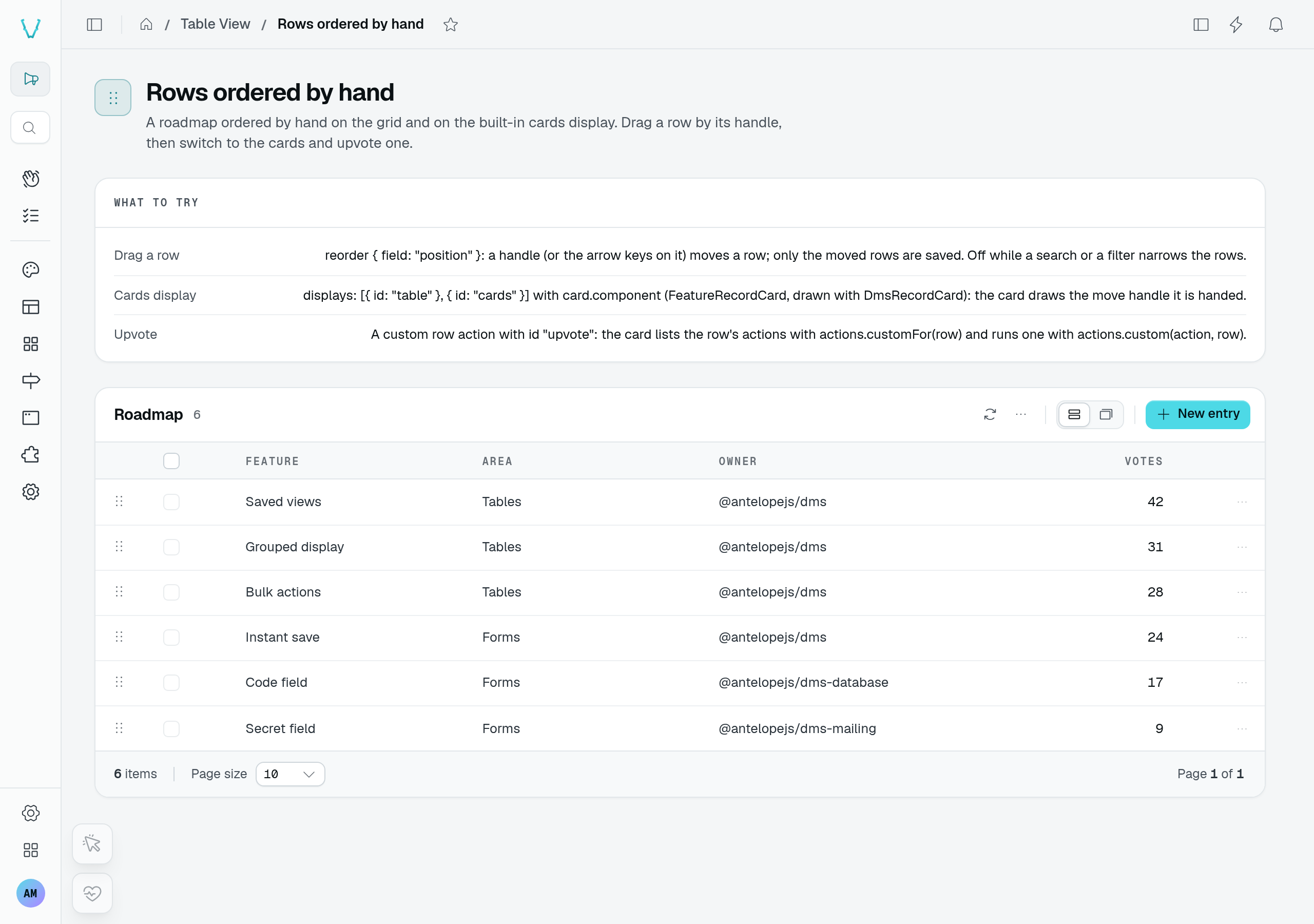Open the window panel sidebar item
This screenshot has height=924, width=1314.
(x=30, y=418)
